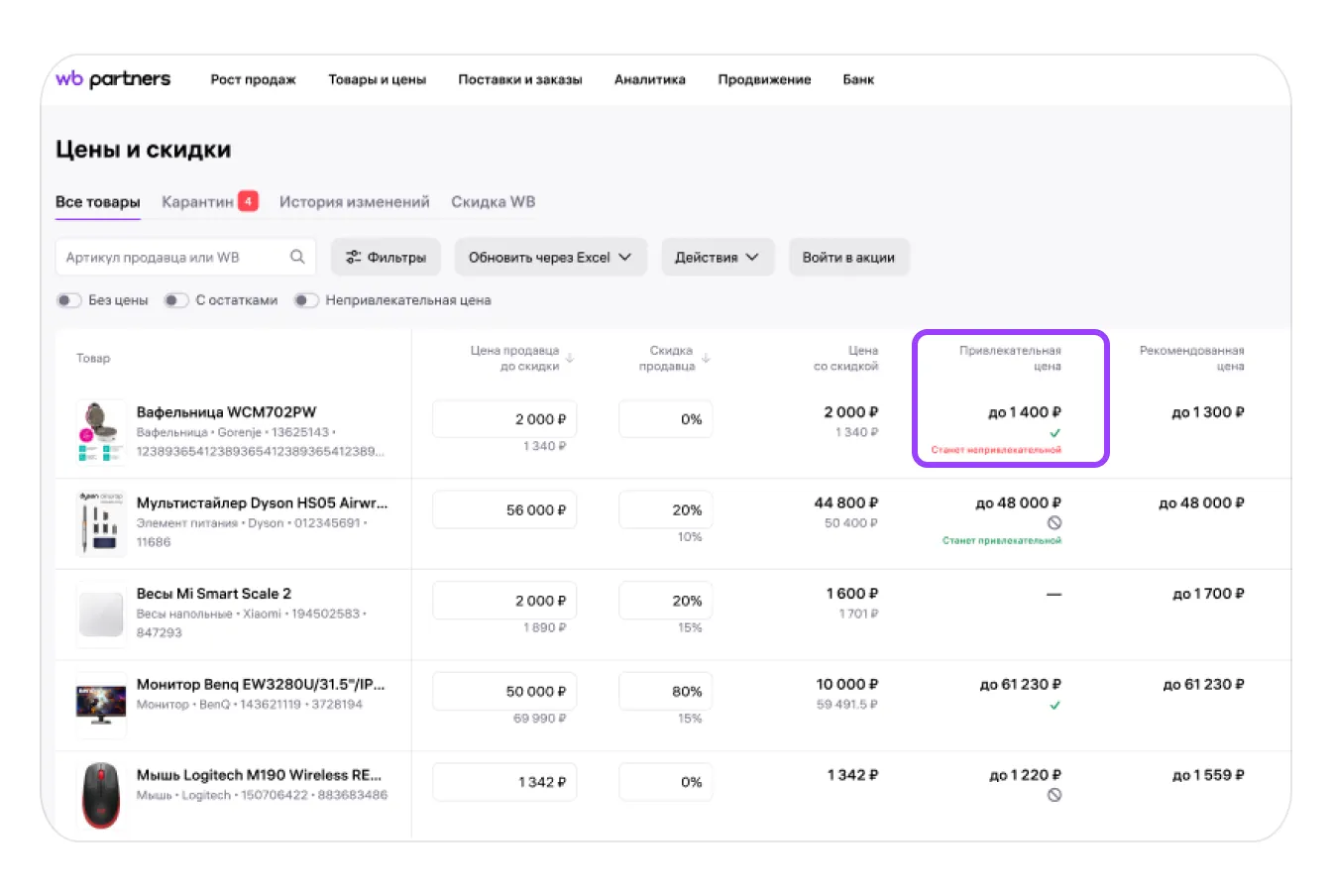
Task: Toggle the Непривлекательная цена switch
Action: [306, 300]
